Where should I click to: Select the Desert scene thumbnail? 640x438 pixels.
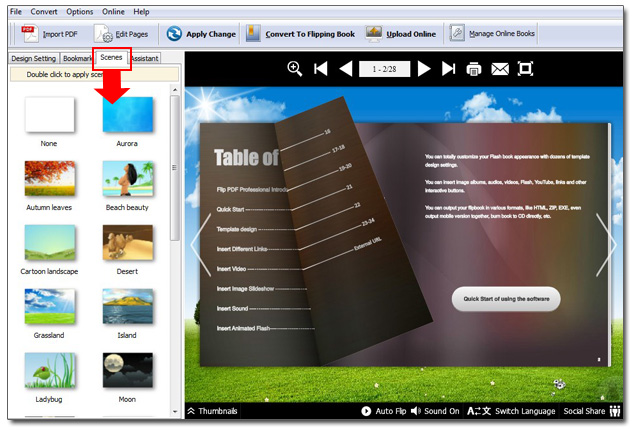click(x=128, y=242)
